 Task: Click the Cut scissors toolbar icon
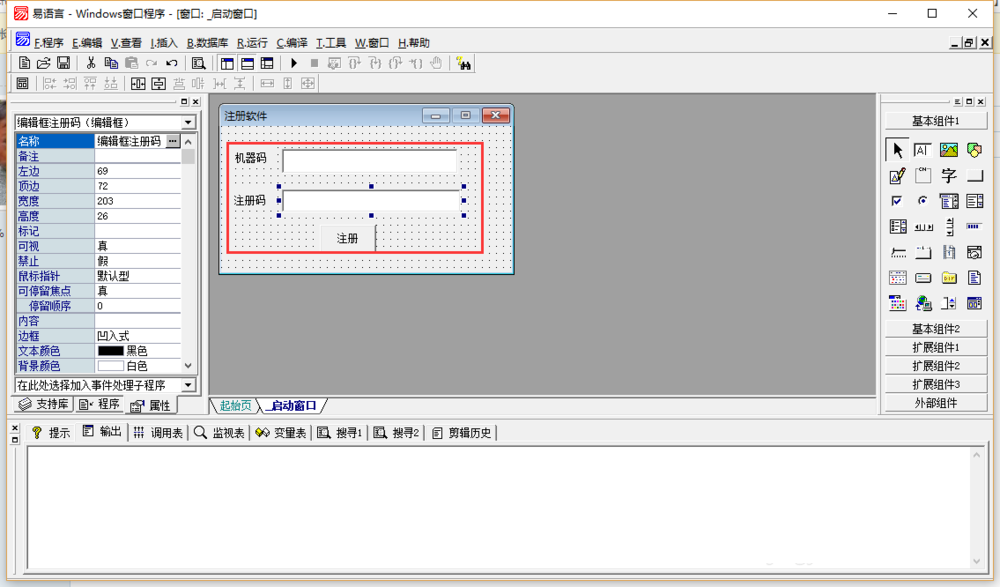91,63
